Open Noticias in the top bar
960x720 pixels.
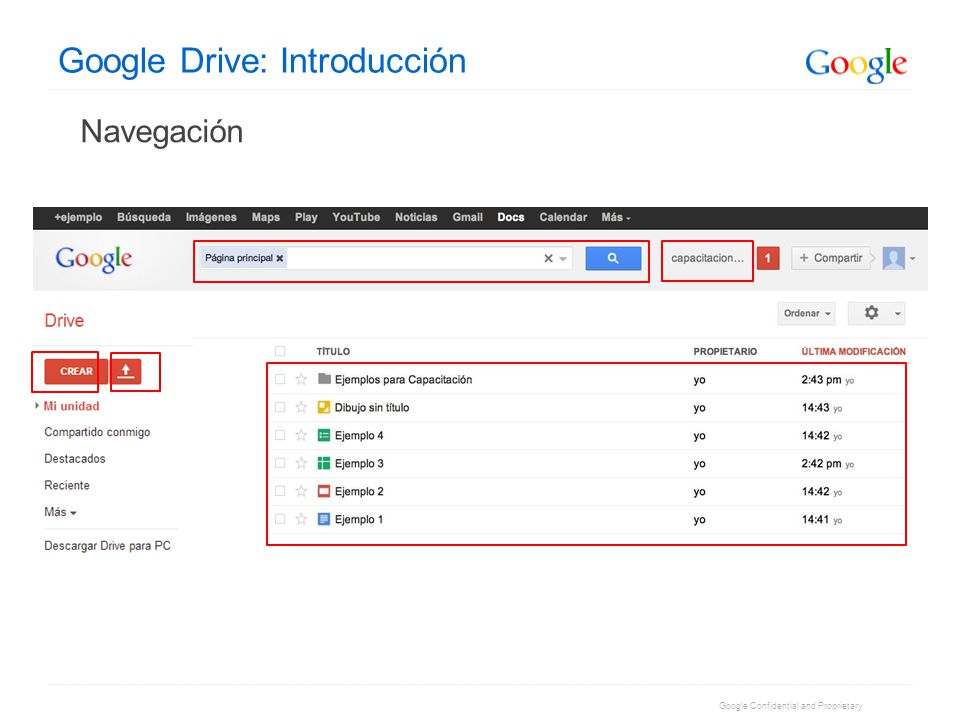(x=416, y=217)
